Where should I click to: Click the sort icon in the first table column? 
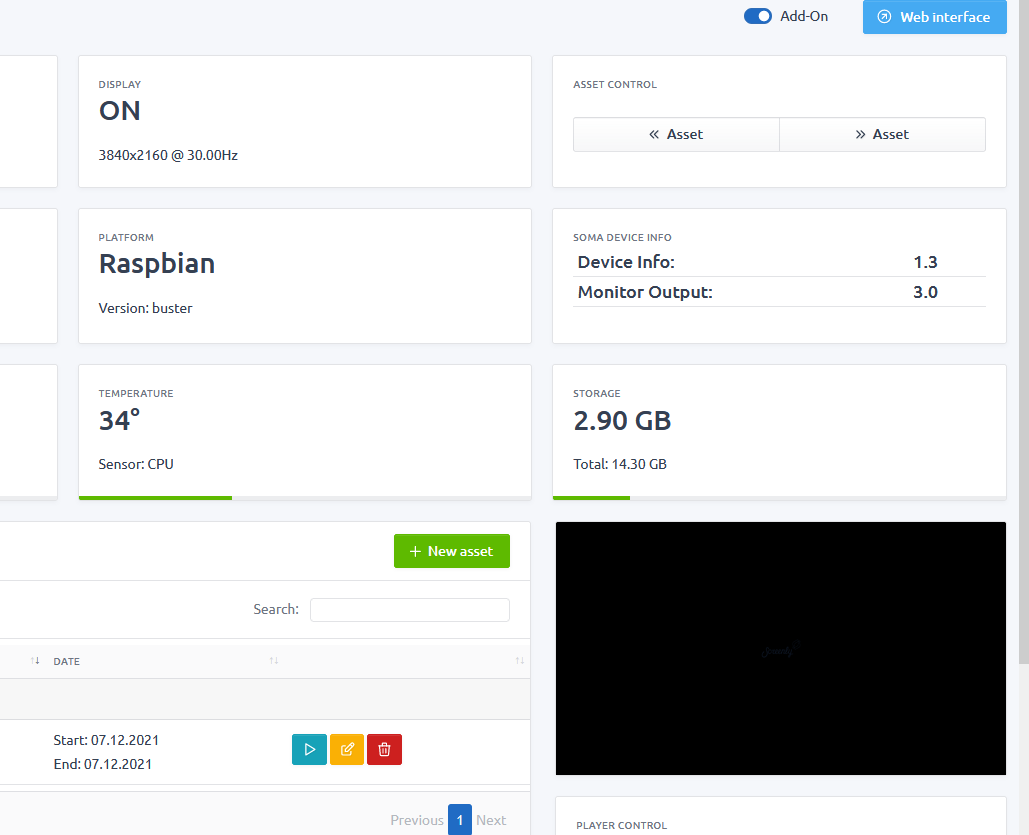coord(34,661)
